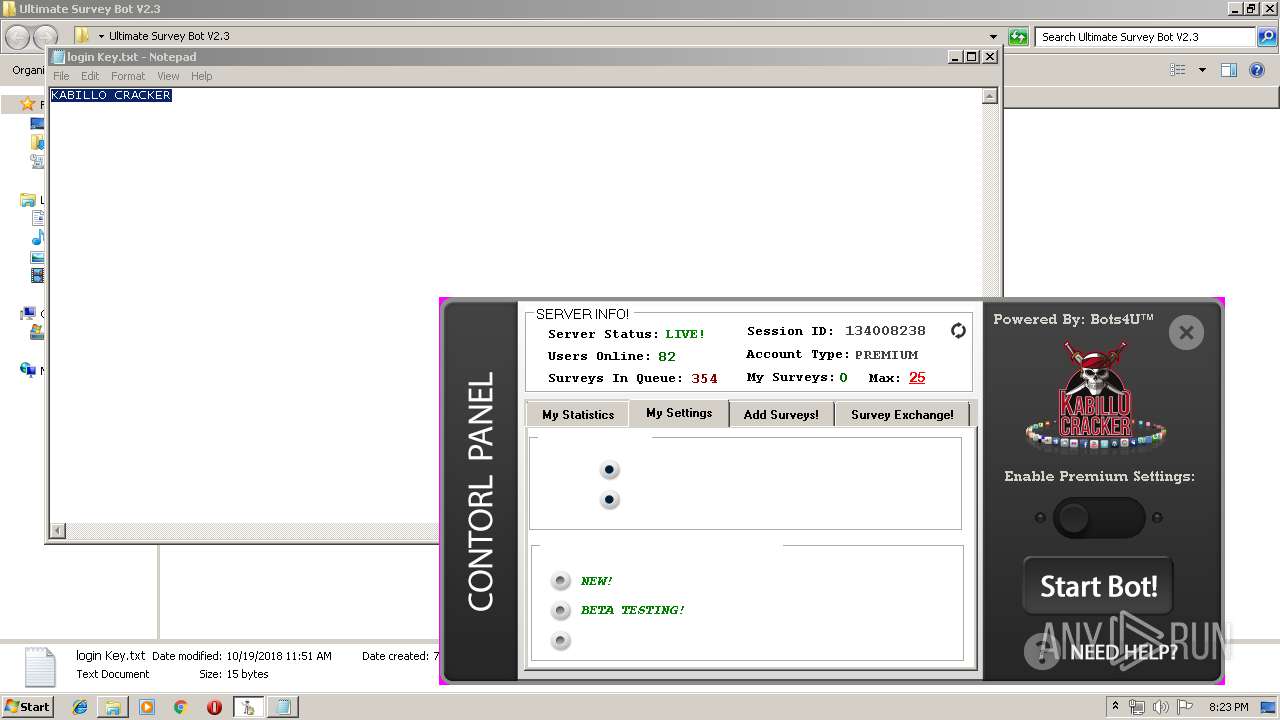Click the Start Bot! button

tap(1098, 586)
